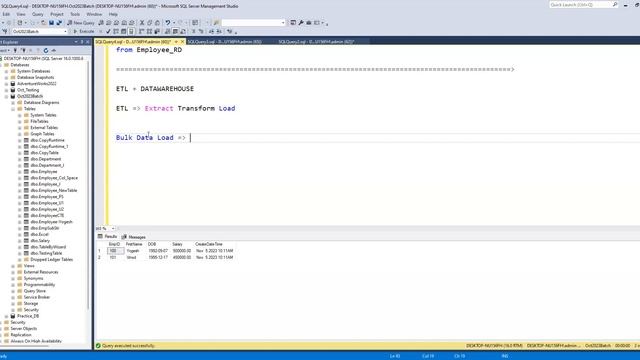
Task: Open the View menu
Action: [21, 14]
